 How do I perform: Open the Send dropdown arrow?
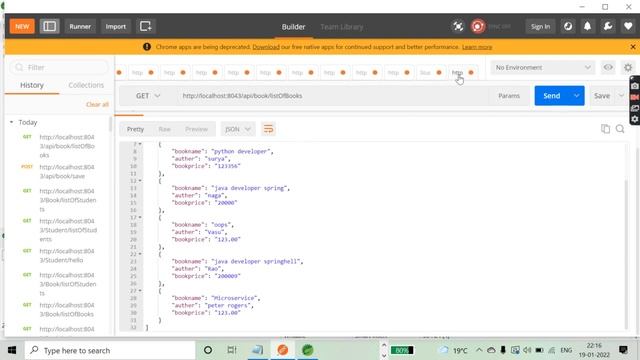576,96
